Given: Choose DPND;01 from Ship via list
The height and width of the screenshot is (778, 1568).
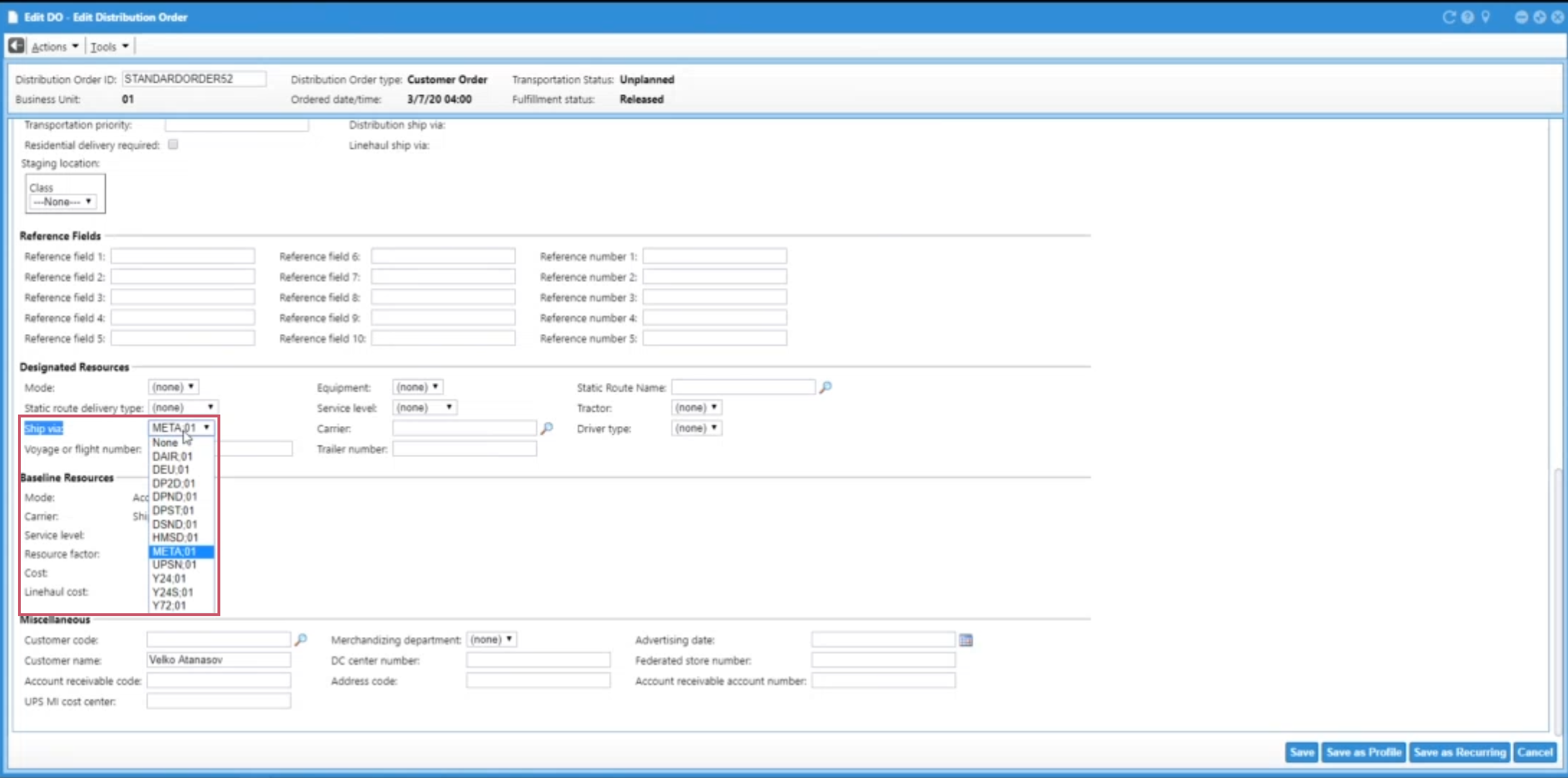Looking at the screenshot, I should (x=181, y=497).
